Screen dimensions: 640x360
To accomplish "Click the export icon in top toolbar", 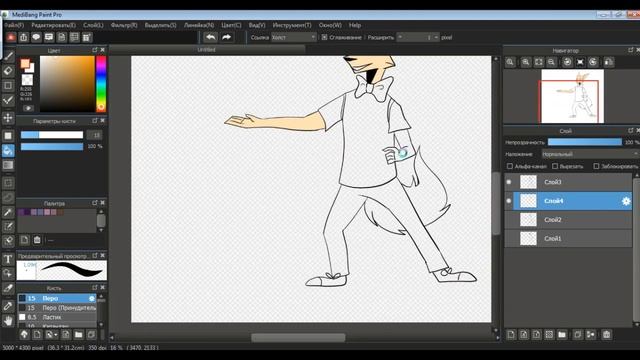I will pyautogui.click(x=24, y=38).
